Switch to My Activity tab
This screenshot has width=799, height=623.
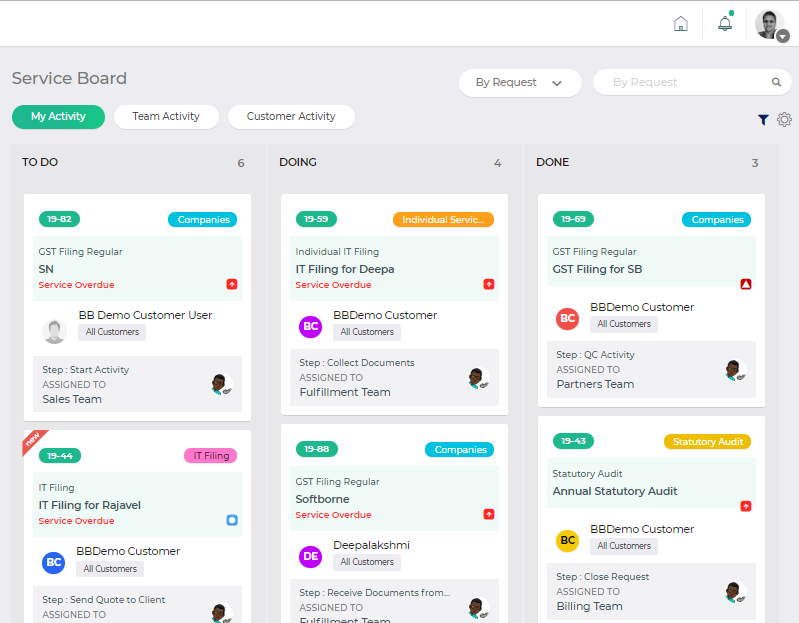pyautogui.click(x=58, y=117)
